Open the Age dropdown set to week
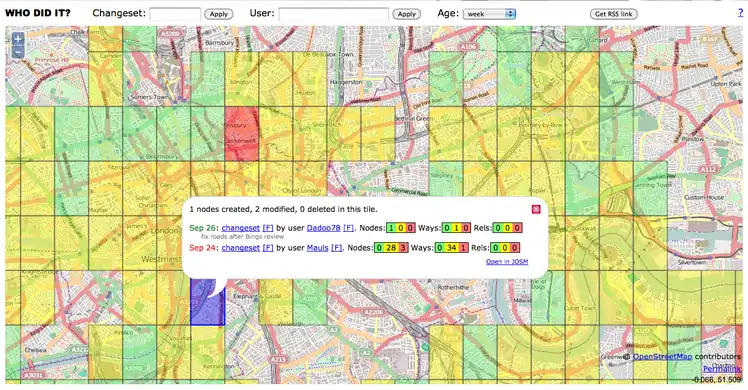The image size is (748, 390). point(489,14)
